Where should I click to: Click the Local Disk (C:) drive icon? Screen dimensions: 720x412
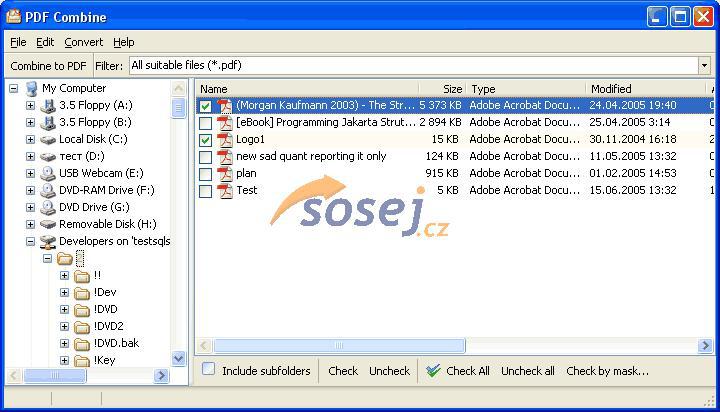pyautogui.click(x=48, y=140)
